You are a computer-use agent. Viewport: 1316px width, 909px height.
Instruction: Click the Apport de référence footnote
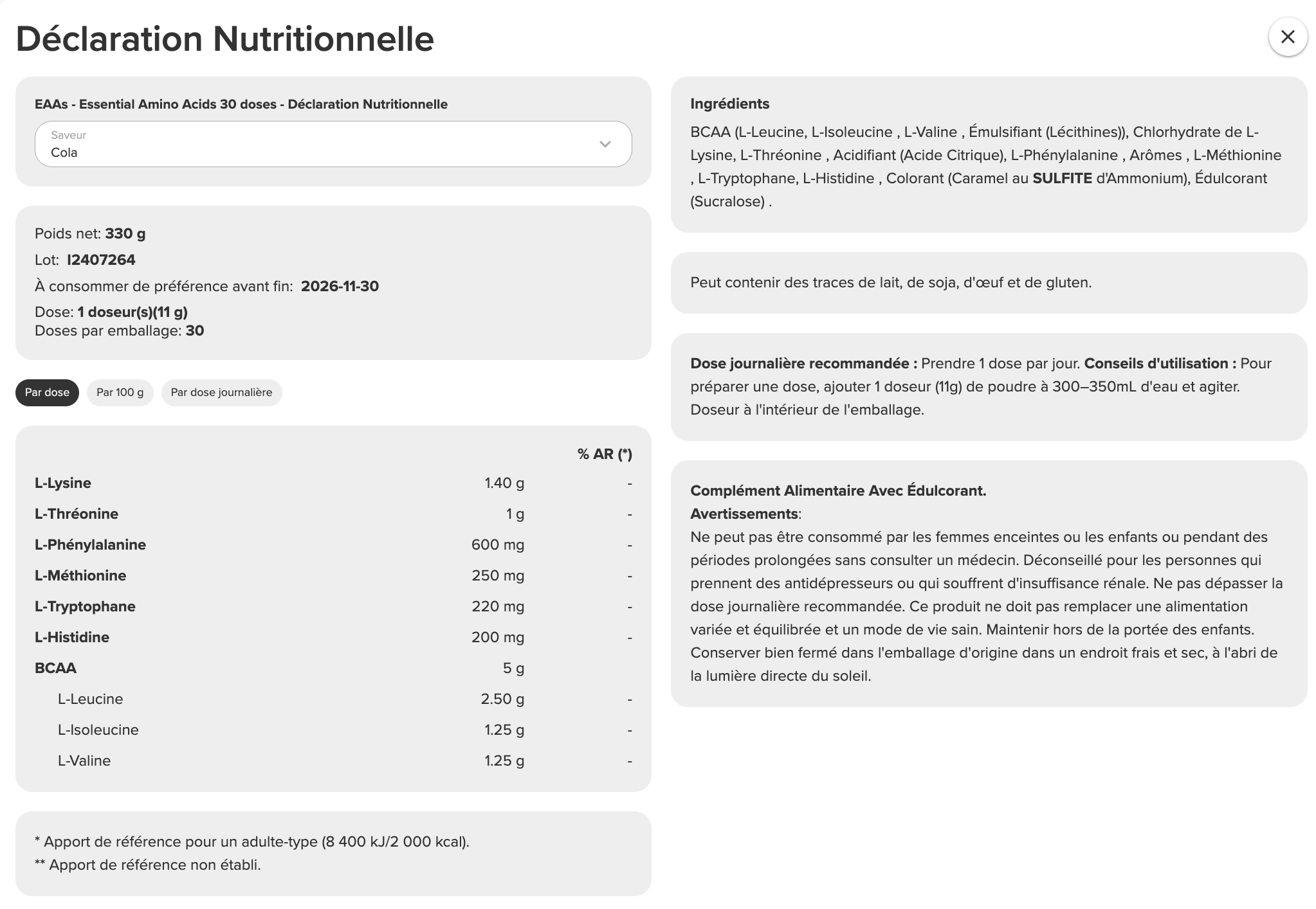251,842
